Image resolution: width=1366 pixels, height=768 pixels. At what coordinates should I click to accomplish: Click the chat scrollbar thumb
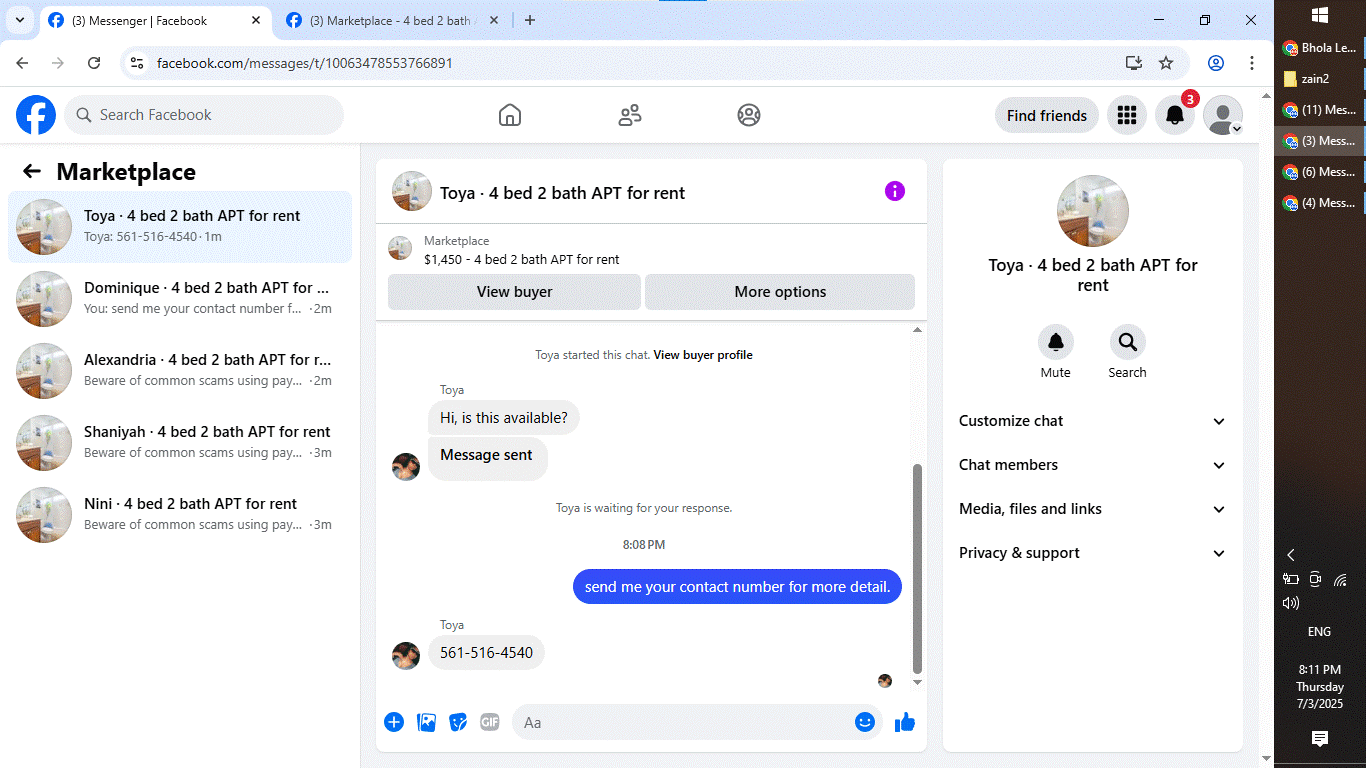pos(917,569)
